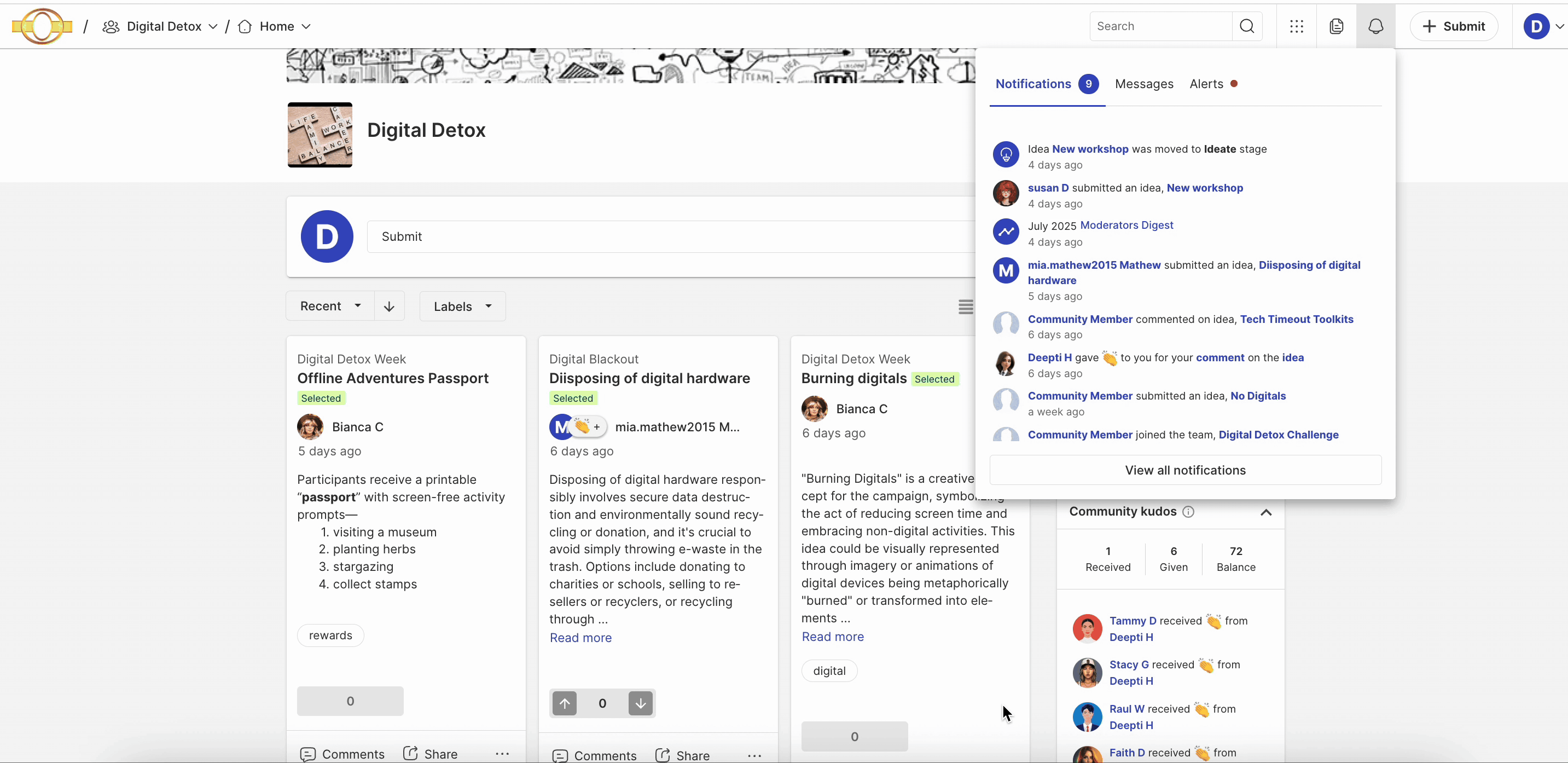
Task: Click the documents copy icon in header
Action: [x=1336, y=26]
